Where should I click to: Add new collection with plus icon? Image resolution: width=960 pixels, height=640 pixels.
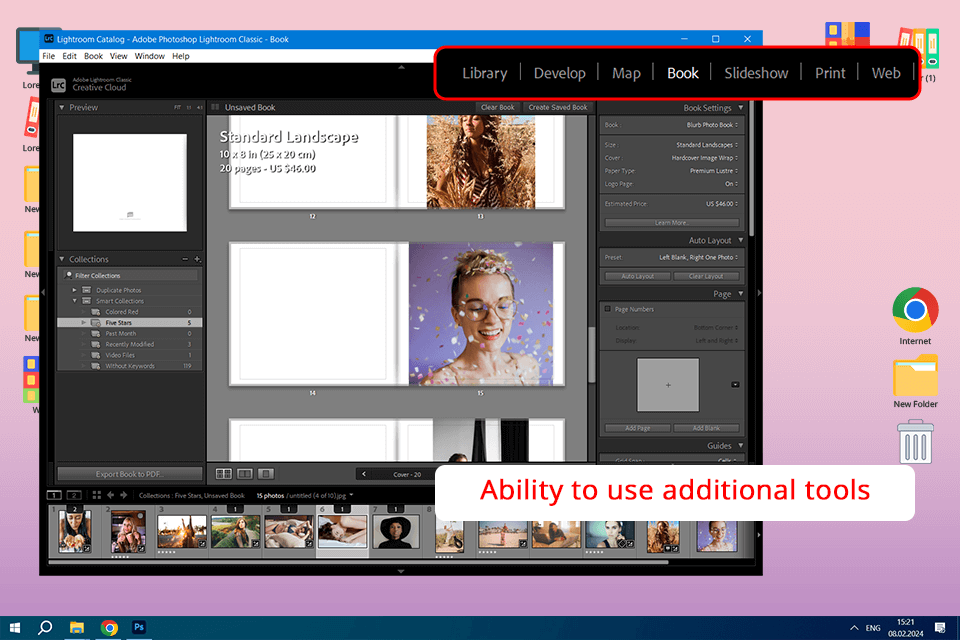tap(197, 259)
